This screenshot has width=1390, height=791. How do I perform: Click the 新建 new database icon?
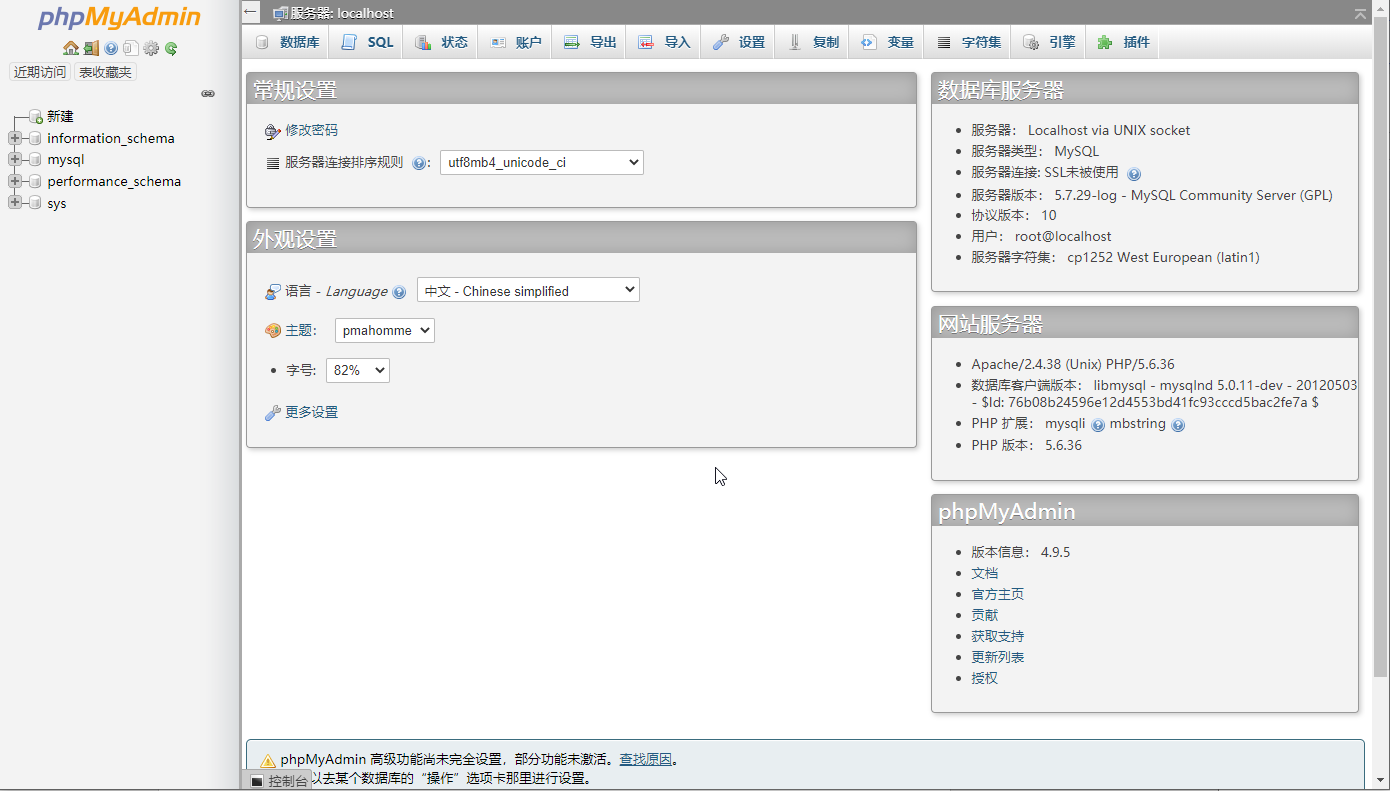pyautogui.click(x=36, y=117)
